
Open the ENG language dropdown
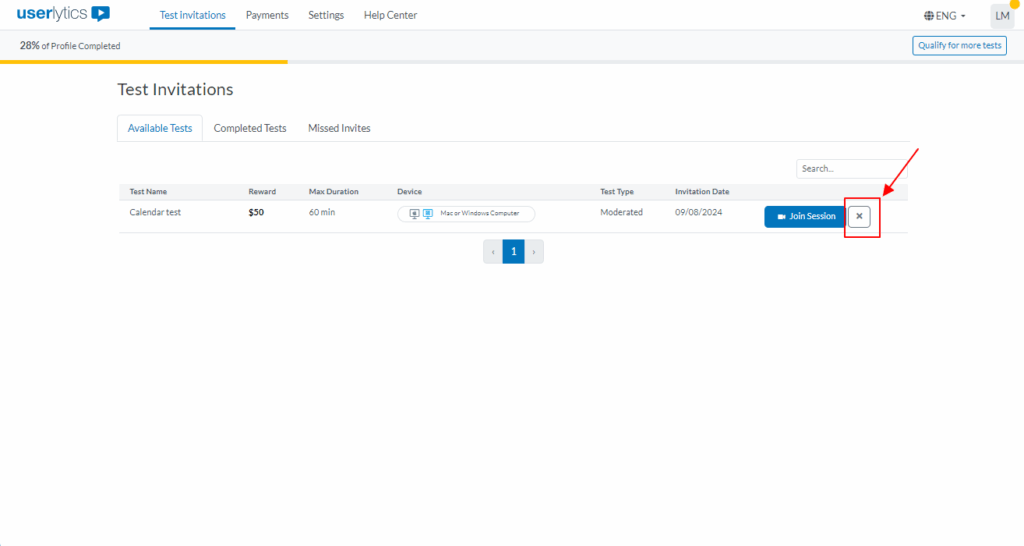coord(945,16)
